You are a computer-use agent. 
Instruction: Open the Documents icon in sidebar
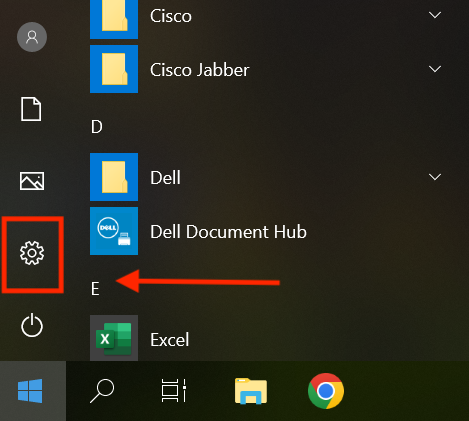pos(31,109)
